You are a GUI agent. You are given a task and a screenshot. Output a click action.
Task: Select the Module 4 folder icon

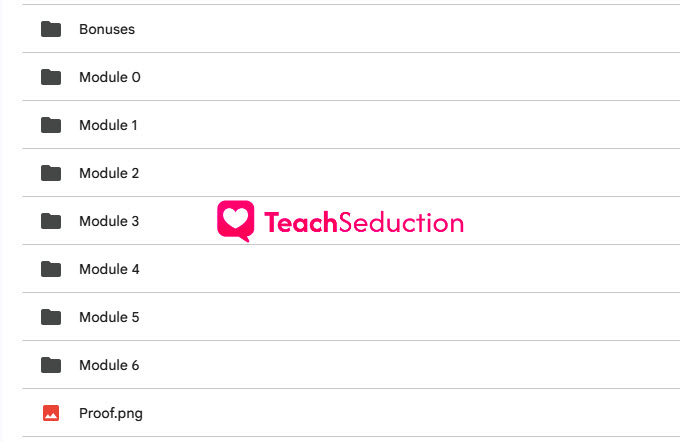tap(51, 269)
